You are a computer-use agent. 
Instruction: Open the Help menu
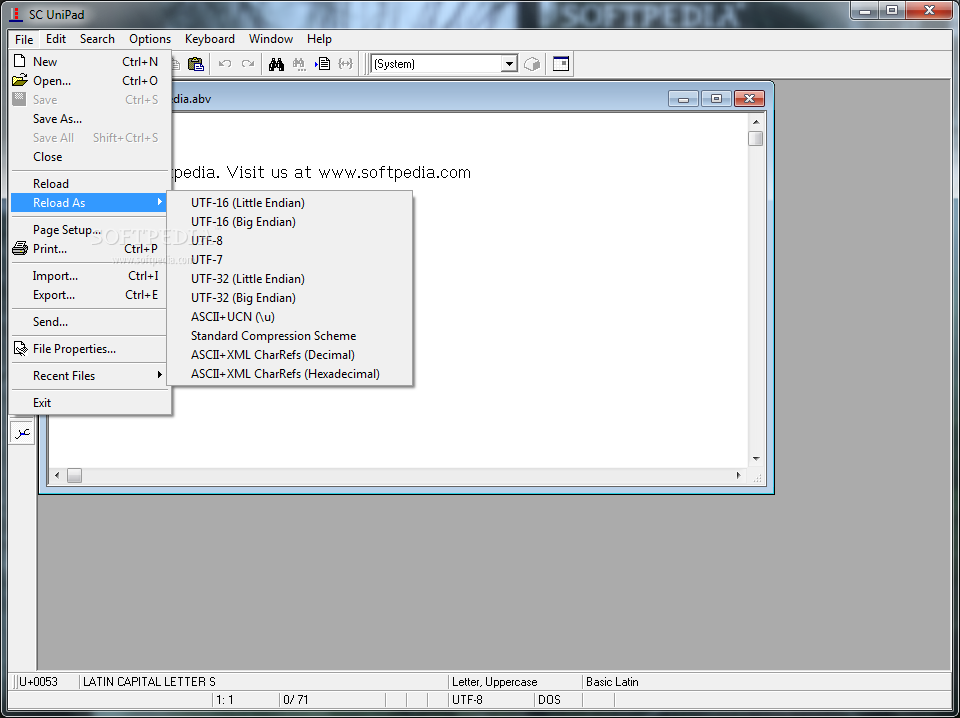(x=319, y=39)
